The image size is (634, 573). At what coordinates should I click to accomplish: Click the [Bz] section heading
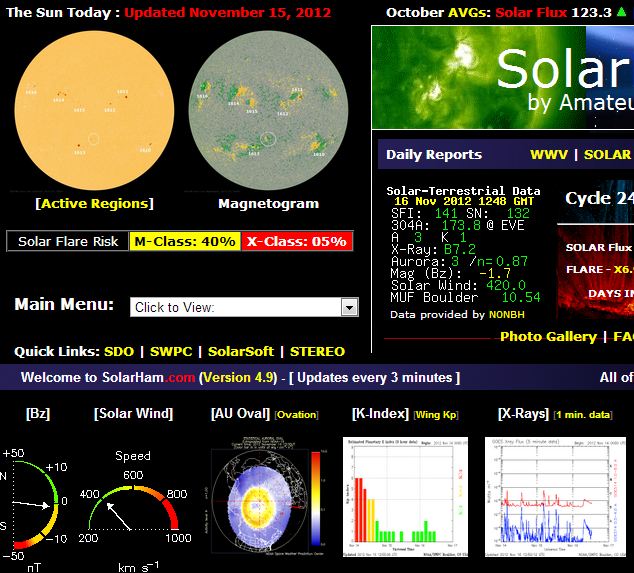(38, 414)
